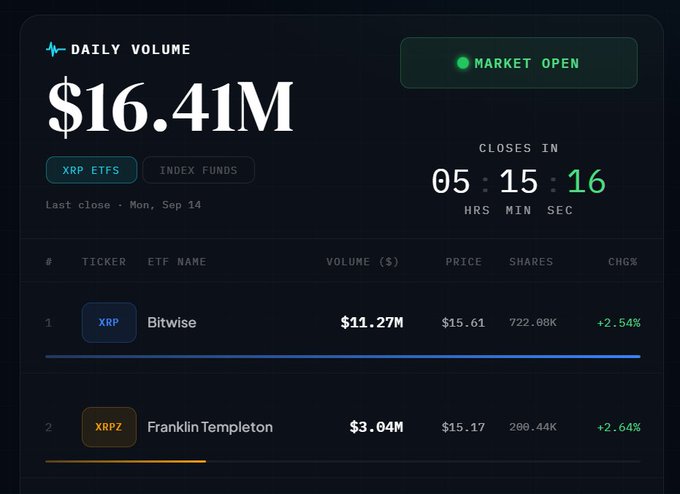Click the $15.17 price value

[x=463, y=427]
